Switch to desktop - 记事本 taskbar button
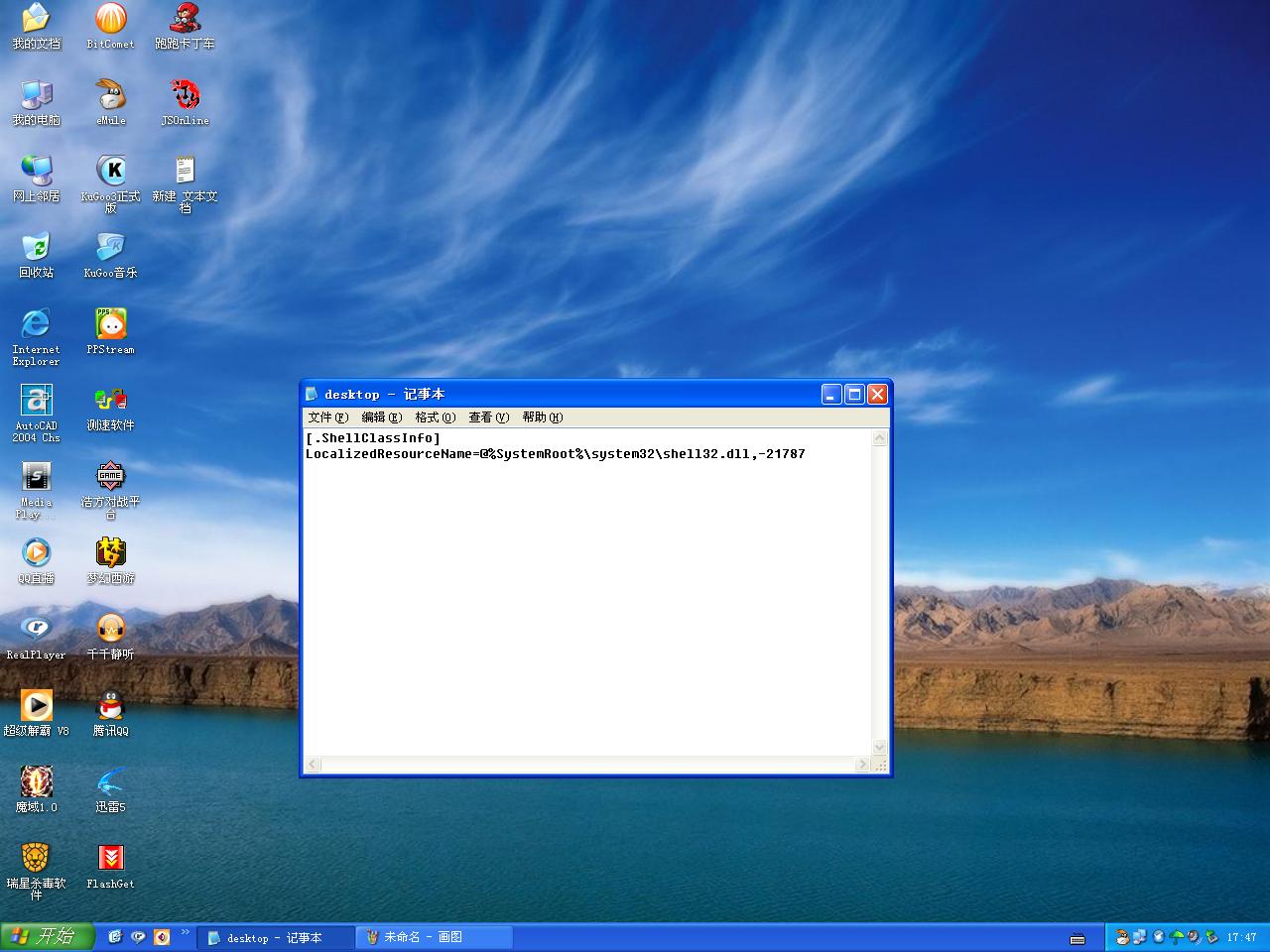The image size is (1270, 952). tap(276, 937)
